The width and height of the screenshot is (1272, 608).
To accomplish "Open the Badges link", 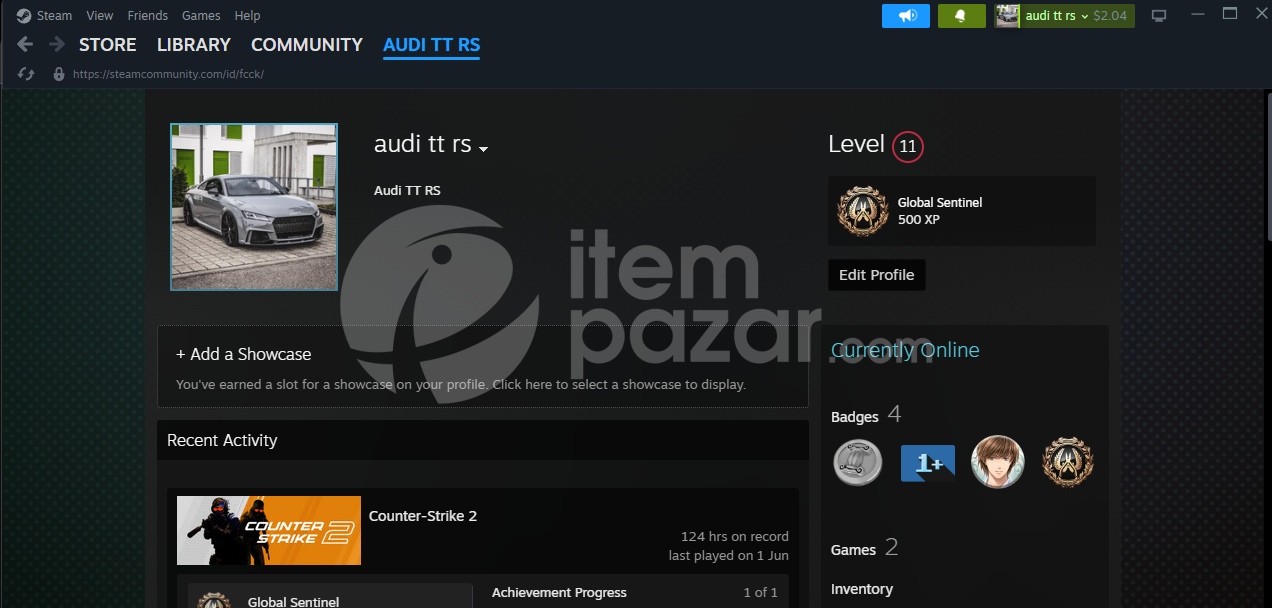I will click(855, 417).
